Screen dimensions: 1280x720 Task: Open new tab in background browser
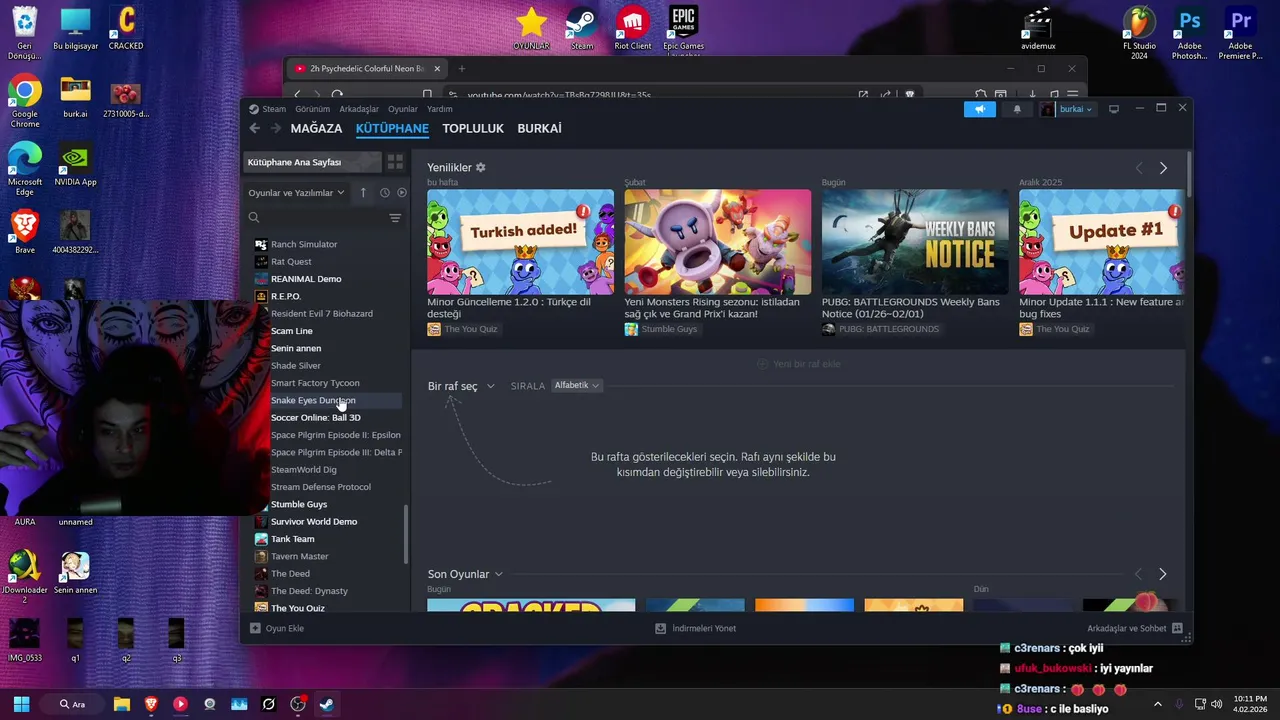[462, 69]
